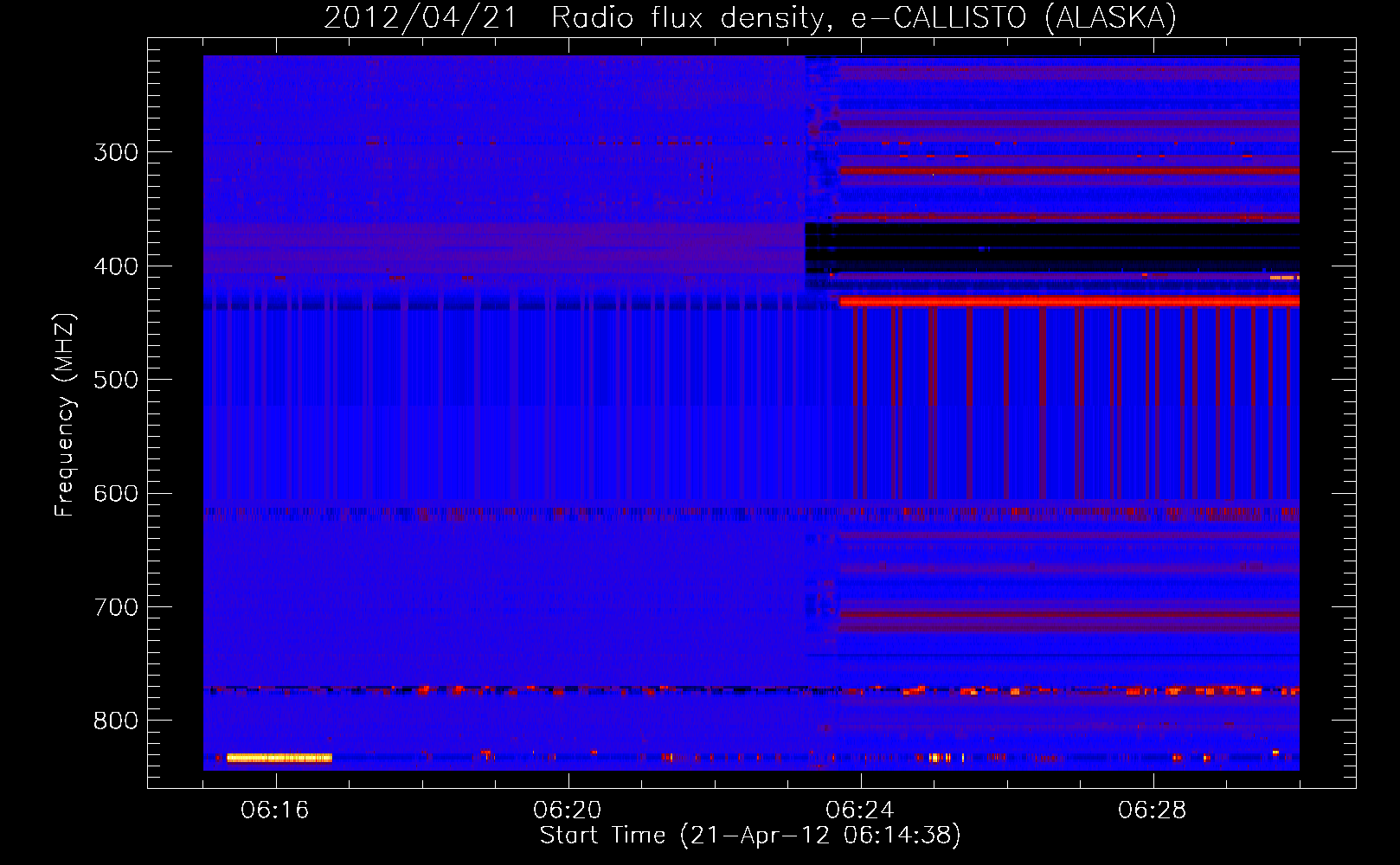Image resolution: width=1400 pixels, height=865 pixels.
Task: Select the 500 frequency tick label
Action: (116, 380)
